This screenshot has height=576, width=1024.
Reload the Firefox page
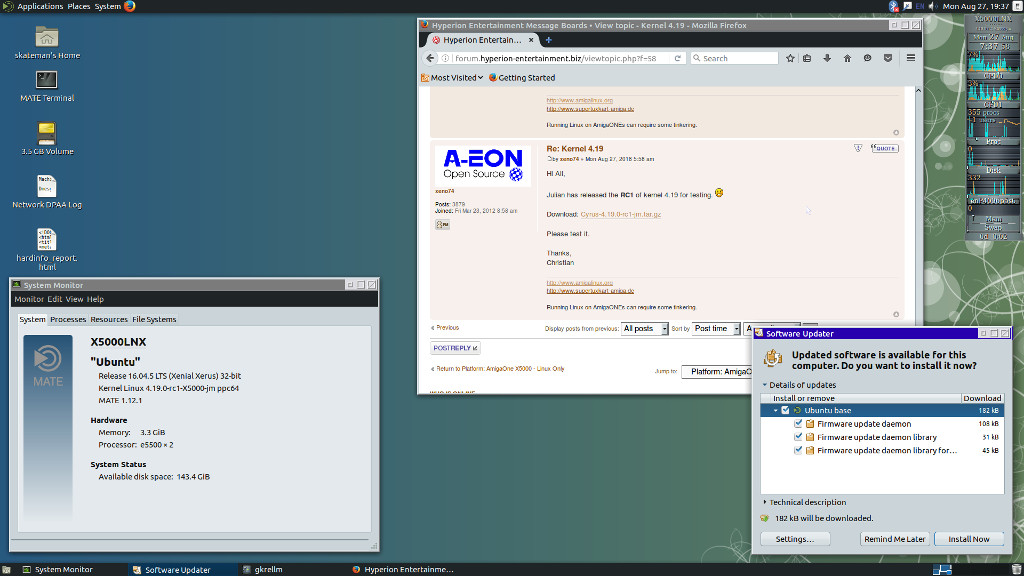[x=677, y=58]
